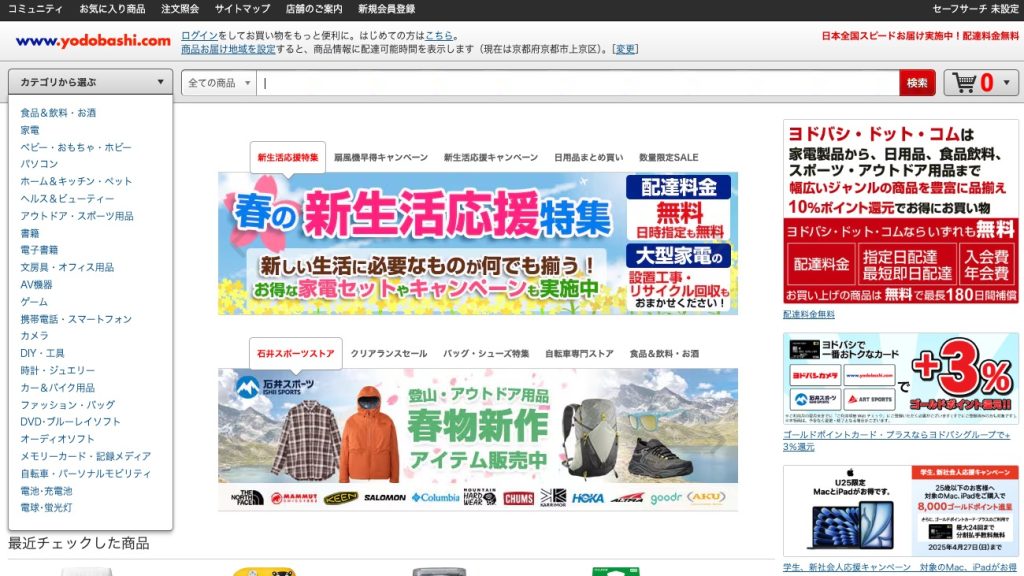Viewport: 1024px width, 576px height.
Task: Open サイトマップ in top menu
Action: [242, 9]
